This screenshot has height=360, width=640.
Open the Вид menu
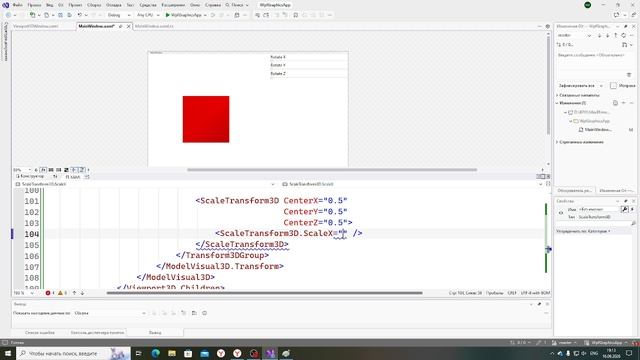[x=49, y=5]
